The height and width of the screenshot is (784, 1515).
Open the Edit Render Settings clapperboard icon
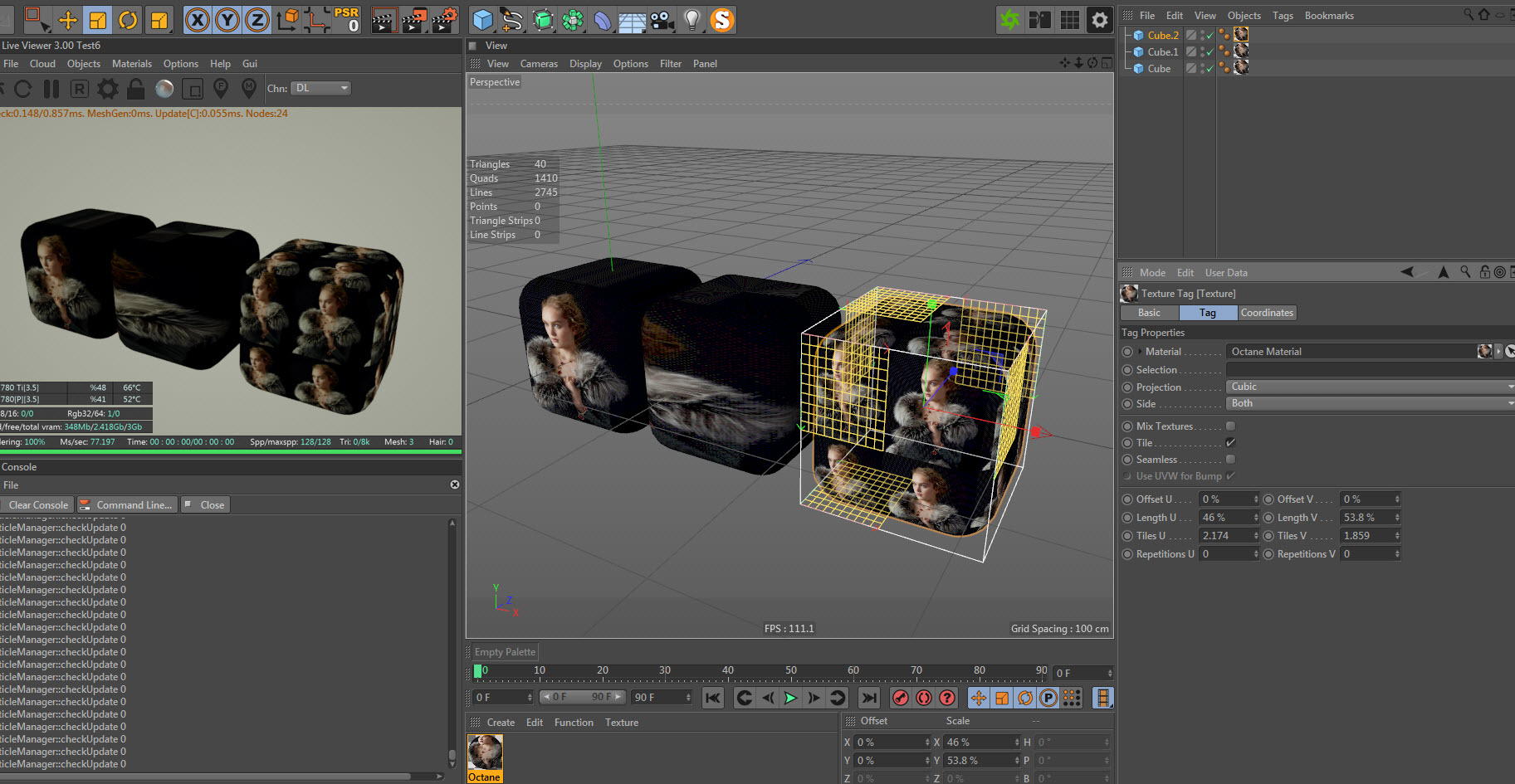[x=444, y=20]
